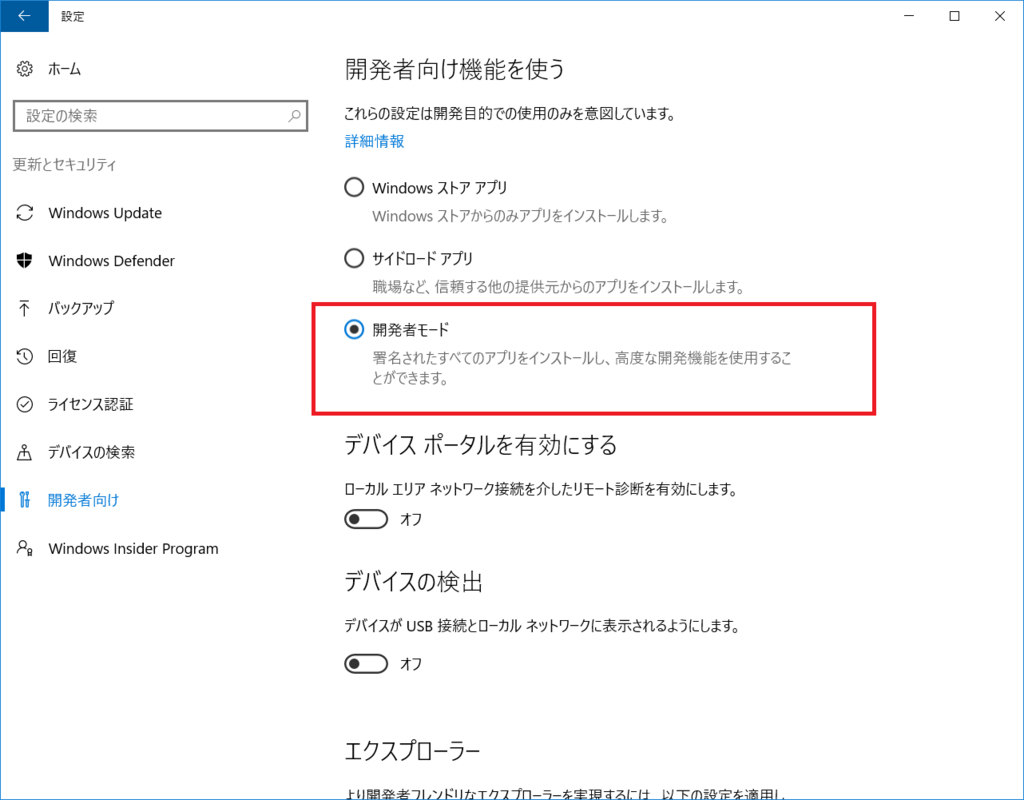This screenshot has height=800, width=1024.
Task: Click the 'デバイスが USB 接続' description text
Action: pyautogui.click(x=542, y=626)
